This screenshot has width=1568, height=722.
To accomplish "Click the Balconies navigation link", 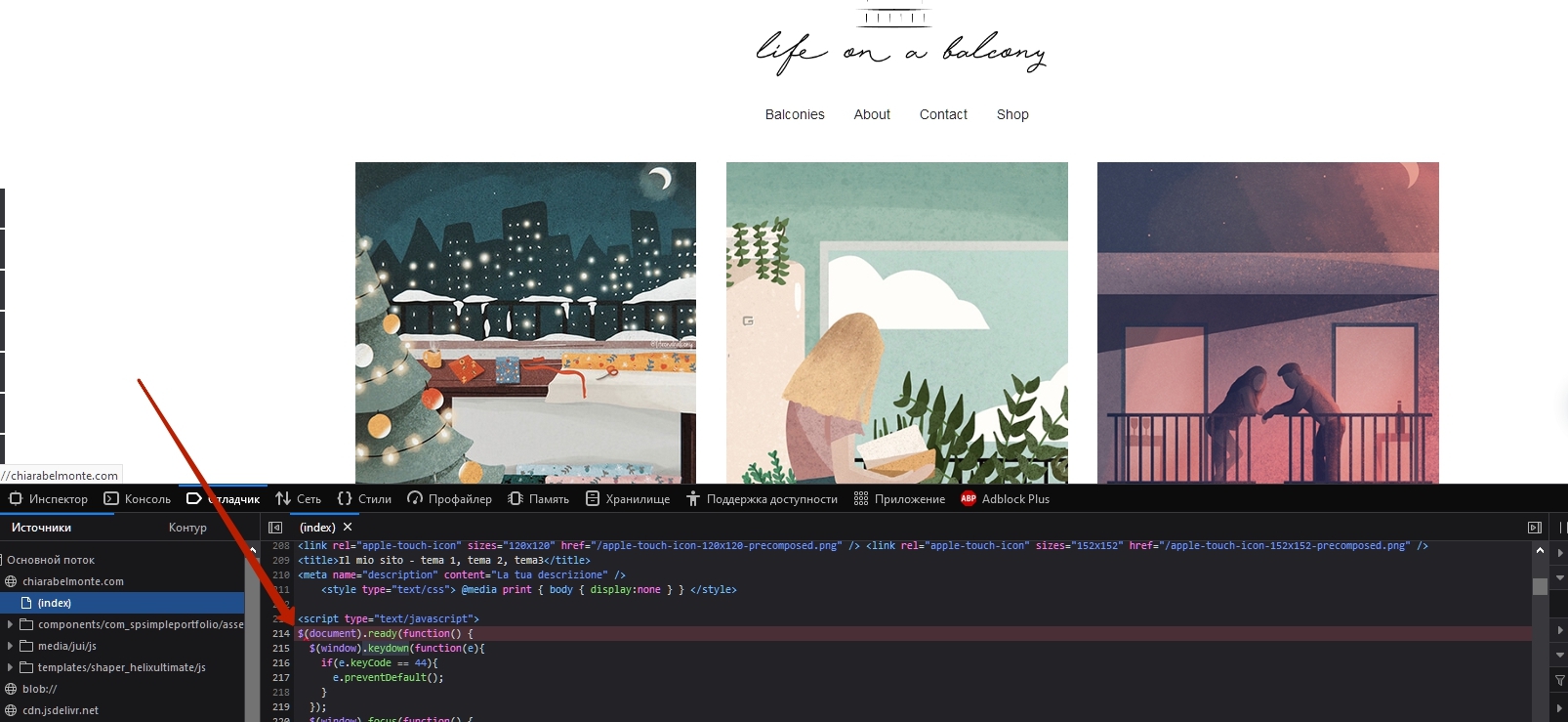I will pos(795,114).
